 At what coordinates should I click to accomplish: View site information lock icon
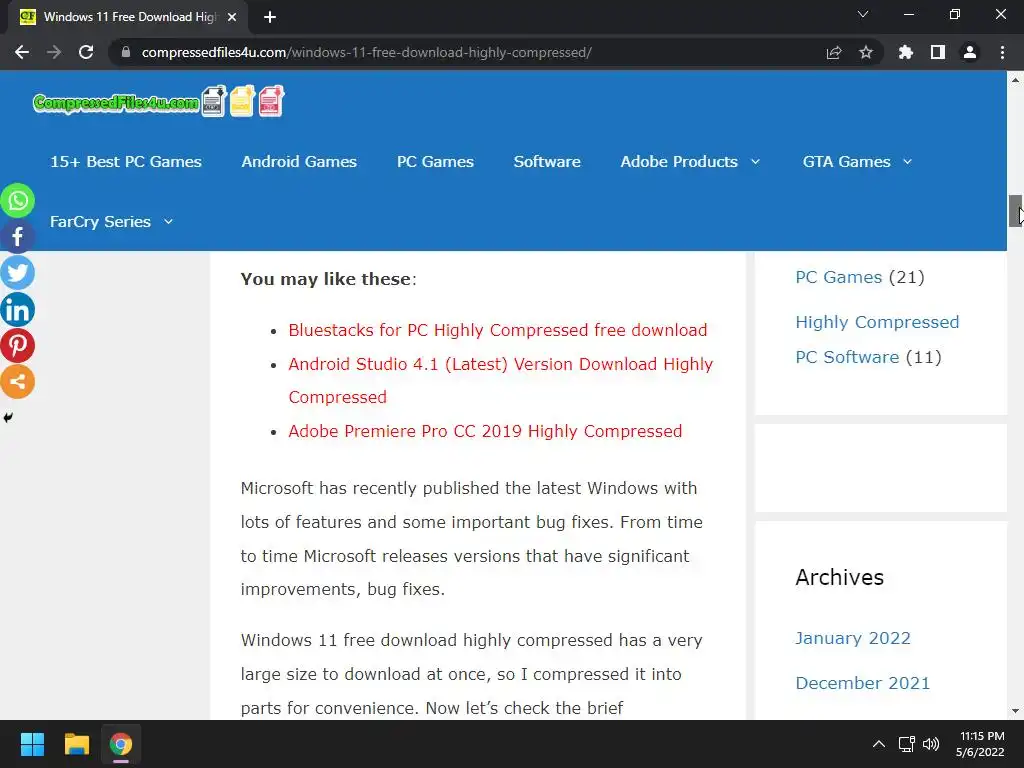pos(126,52)
